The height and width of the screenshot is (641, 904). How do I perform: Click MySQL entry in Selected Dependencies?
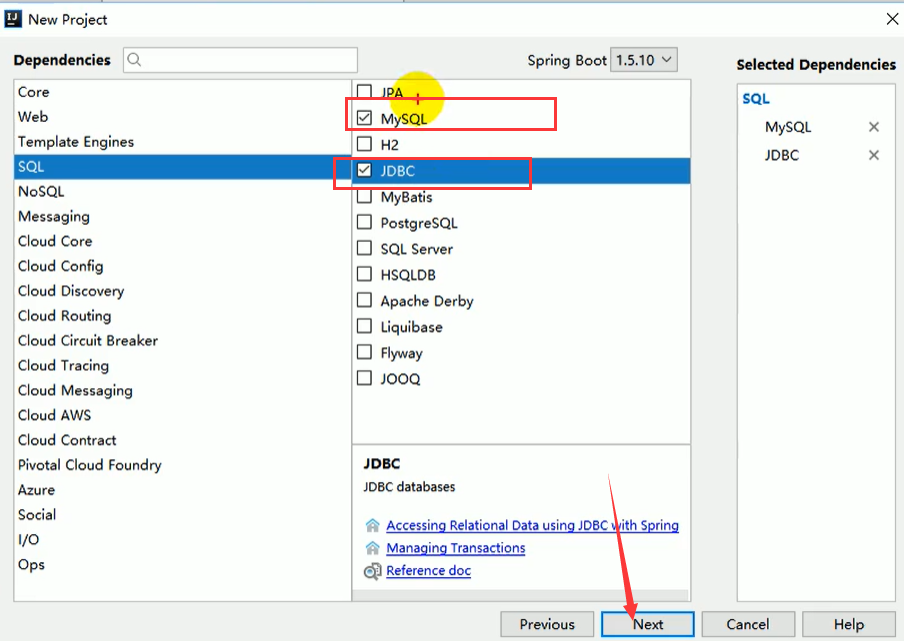point(788,127)
